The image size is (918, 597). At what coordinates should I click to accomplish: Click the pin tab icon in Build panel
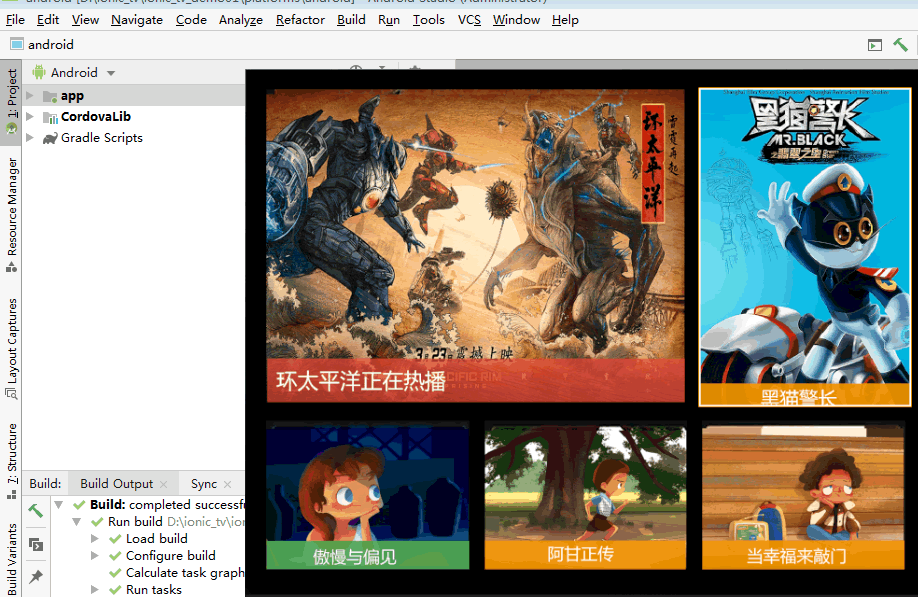click(x=36, y=577)
